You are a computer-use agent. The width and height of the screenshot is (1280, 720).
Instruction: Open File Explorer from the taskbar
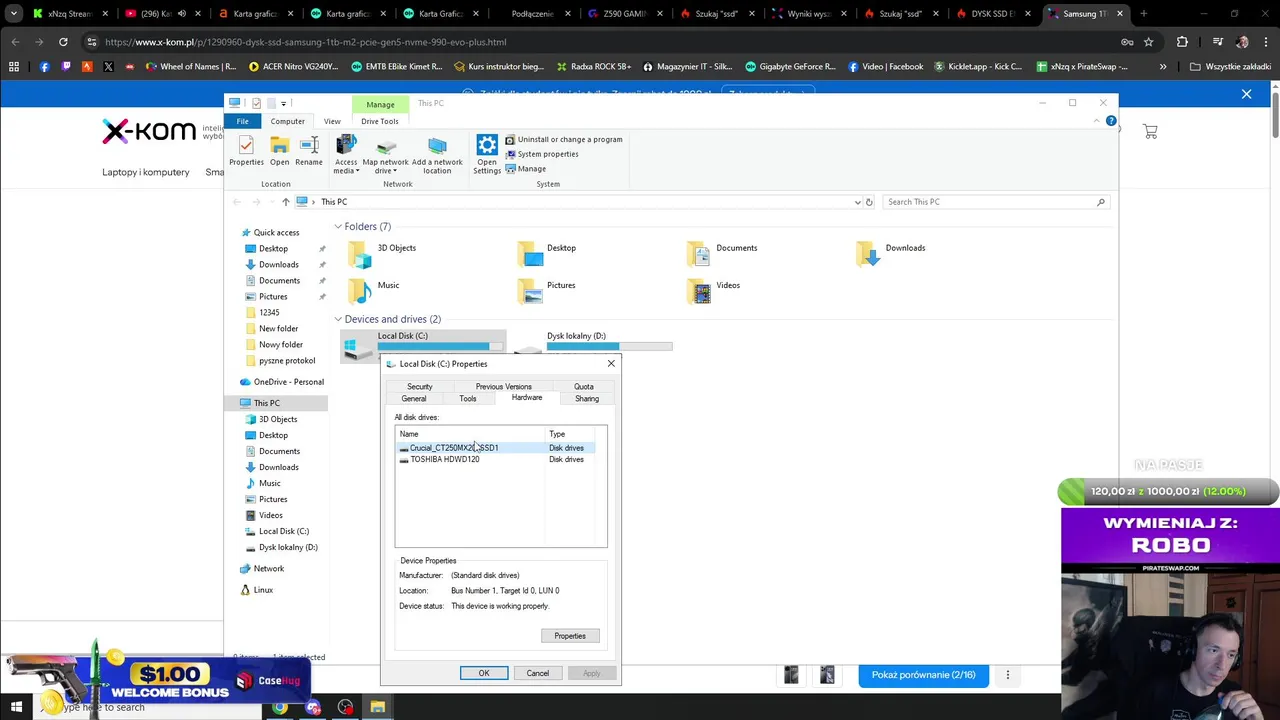click(x=378, y=707)
